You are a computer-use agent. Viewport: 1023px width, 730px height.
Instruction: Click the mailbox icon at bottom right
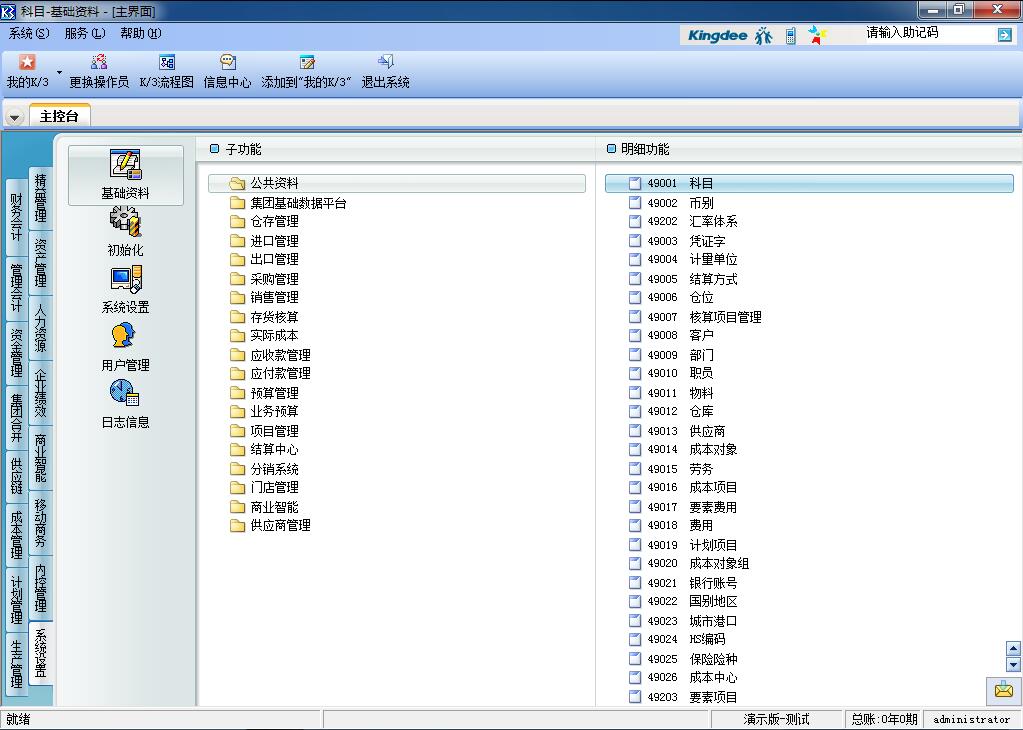pyautogui.click(x=1003, y=691)
